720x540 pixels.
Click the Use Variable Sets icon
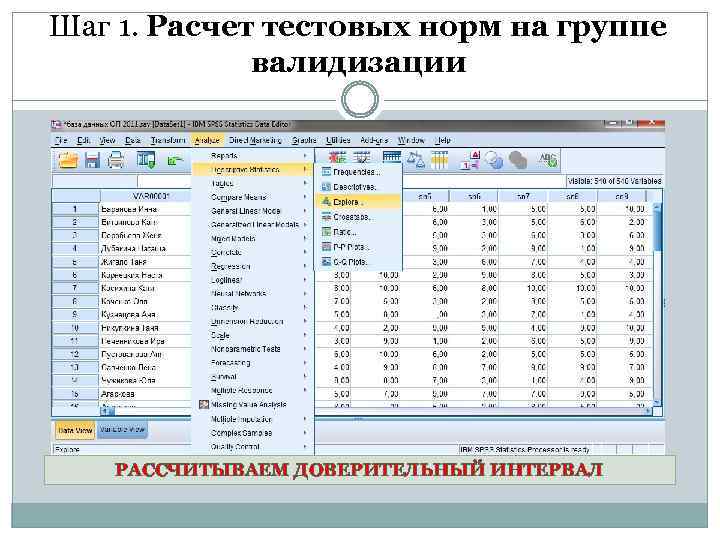494,160
